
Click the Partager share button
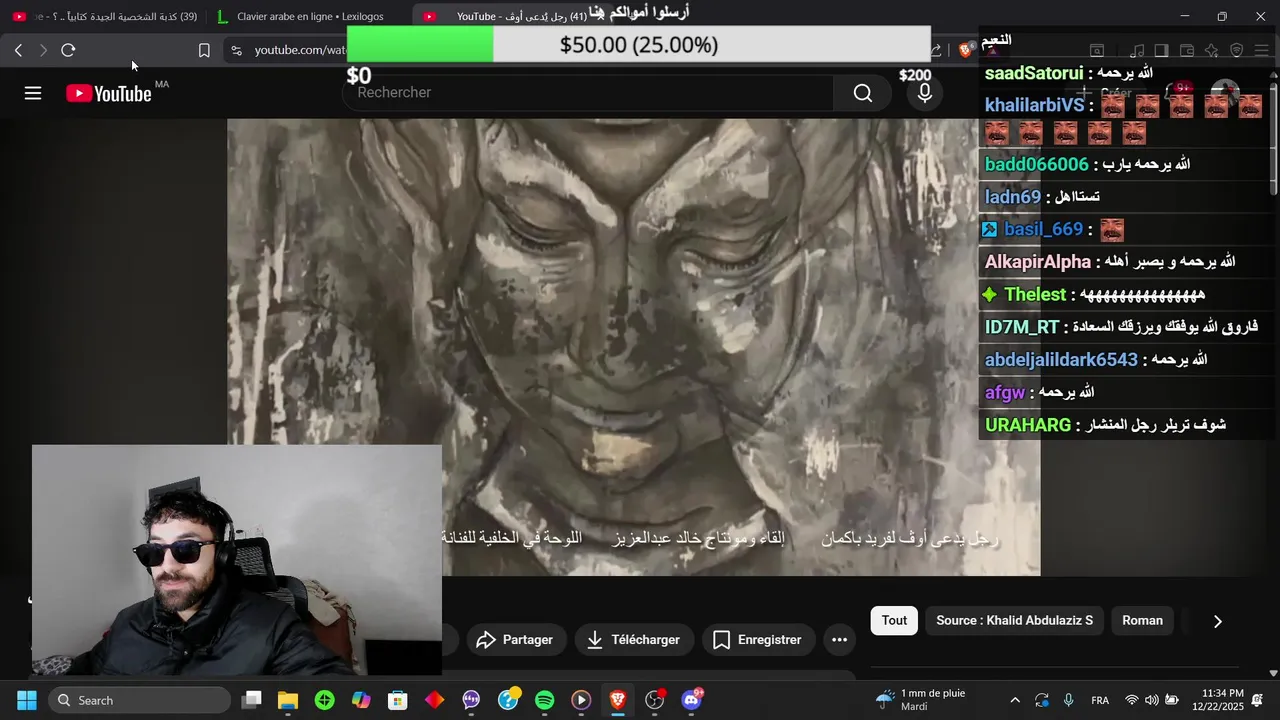tap(516, 640)
